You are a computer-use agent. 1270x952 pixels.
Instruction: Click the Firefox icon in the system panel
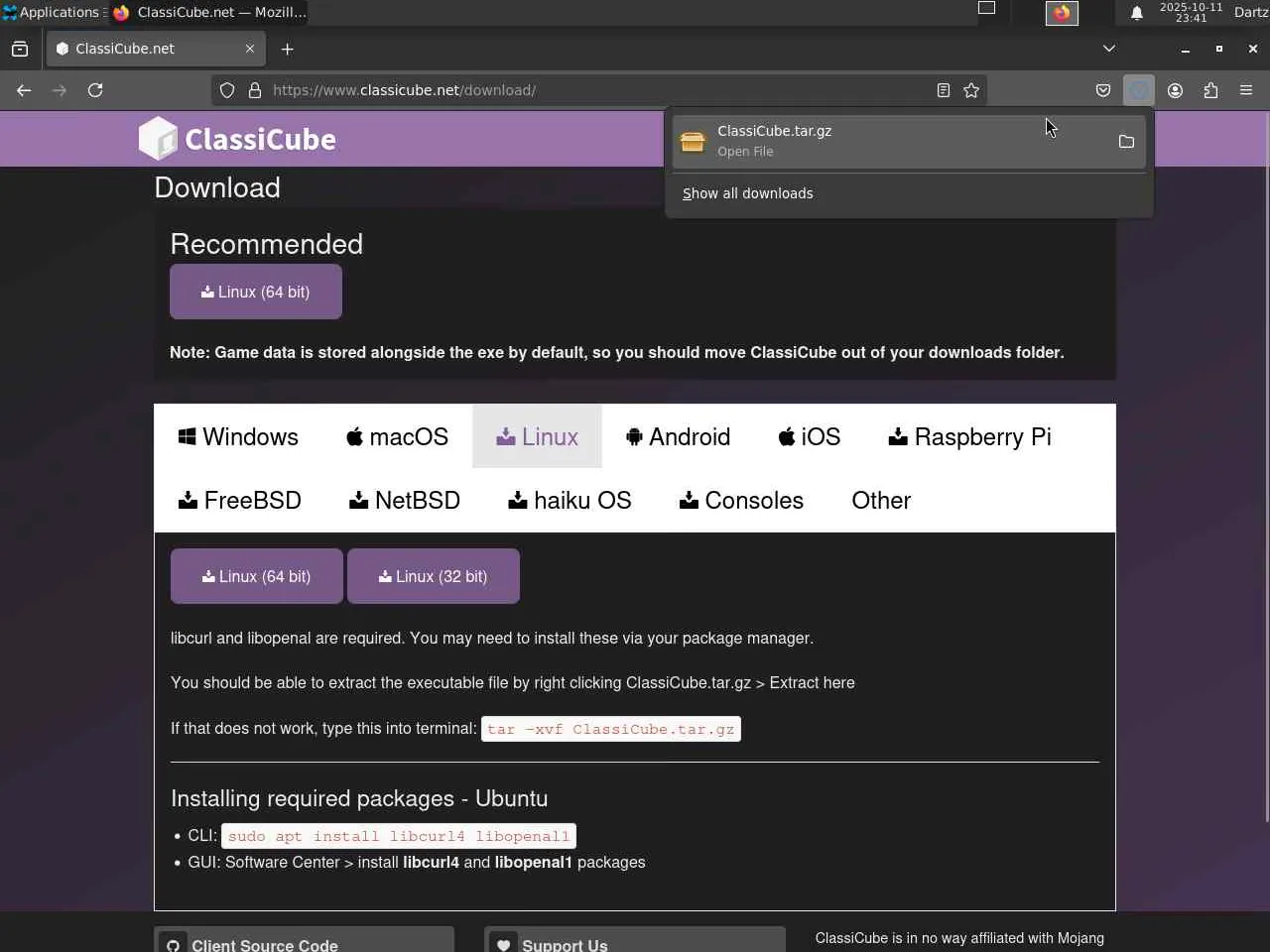pos(1062,13)
